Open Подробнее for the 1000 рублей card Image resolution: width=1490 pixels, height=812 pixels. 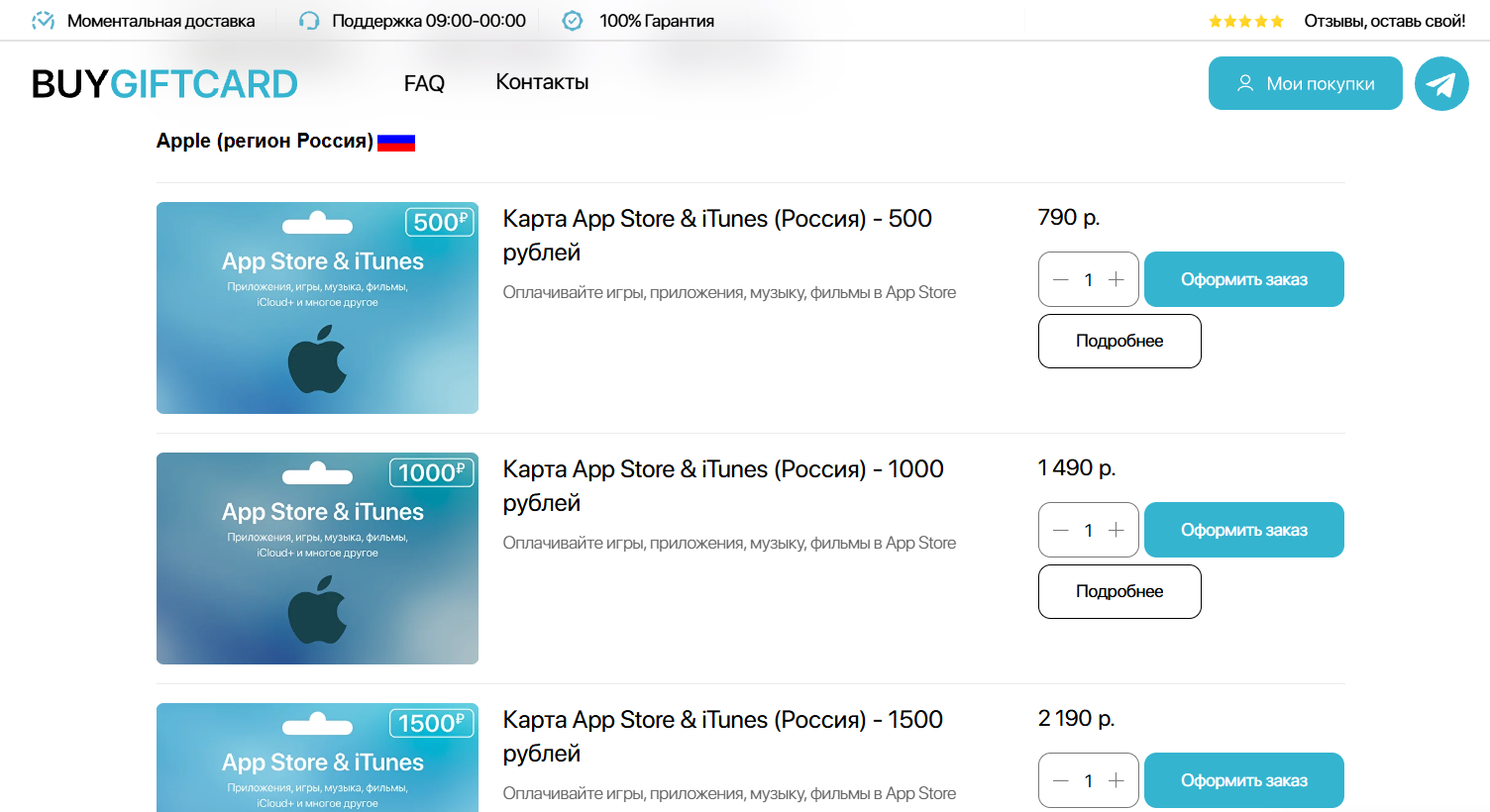[1119, 591]
